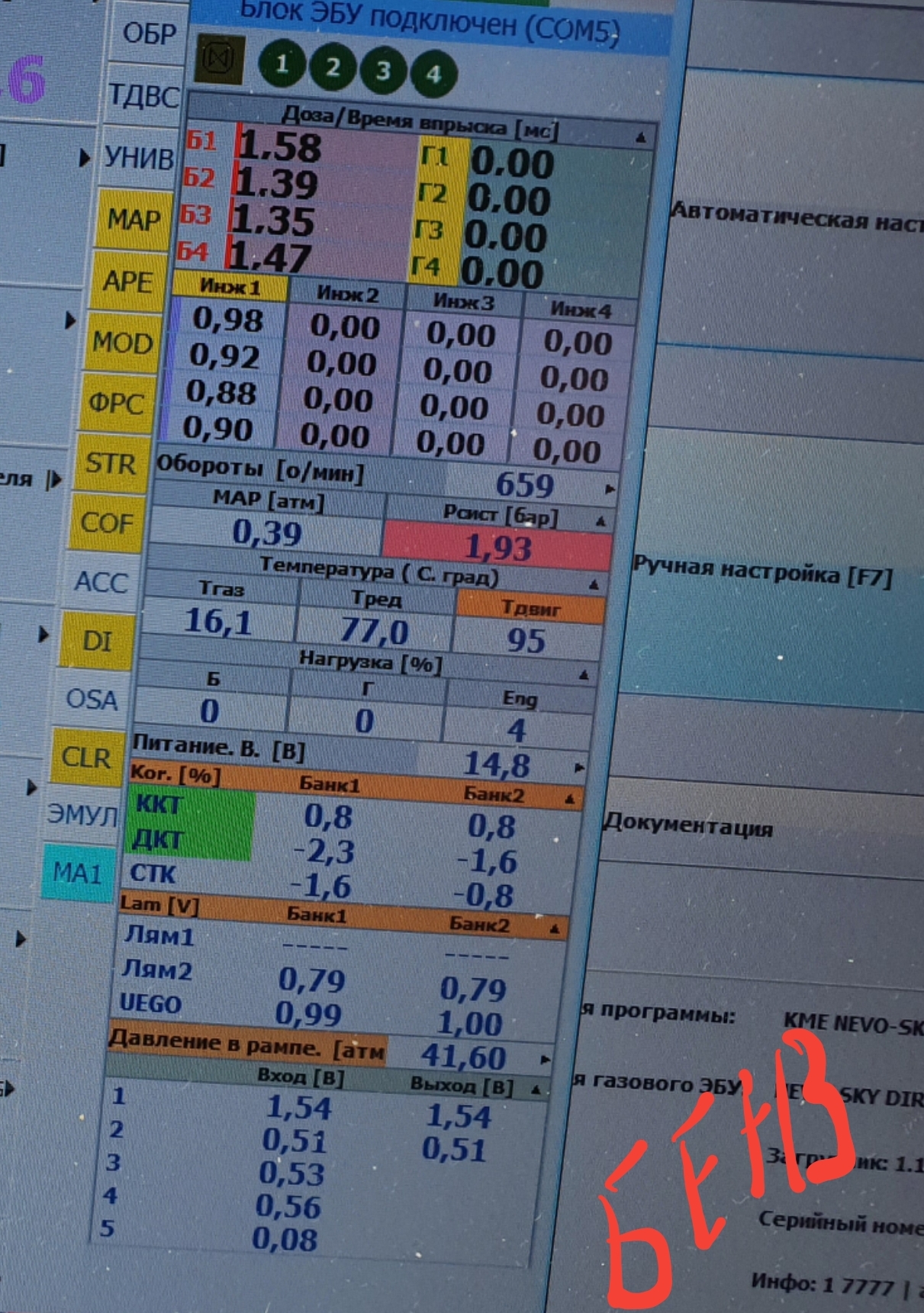Toggle cylinder 1 green indicator

click(282, 64)
